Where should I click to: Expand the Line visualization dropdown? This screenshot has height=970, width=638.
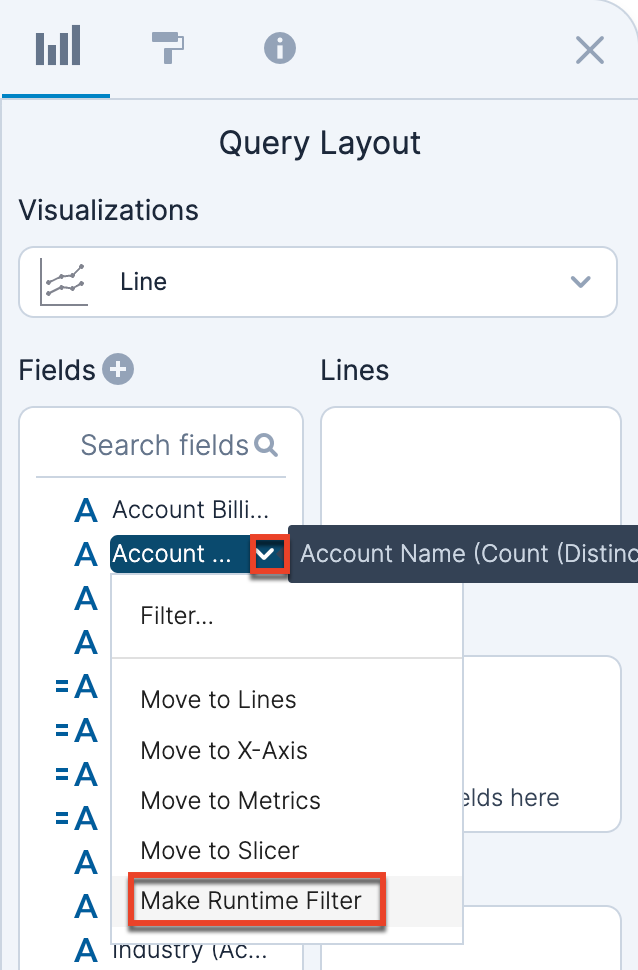coord(580,282)
